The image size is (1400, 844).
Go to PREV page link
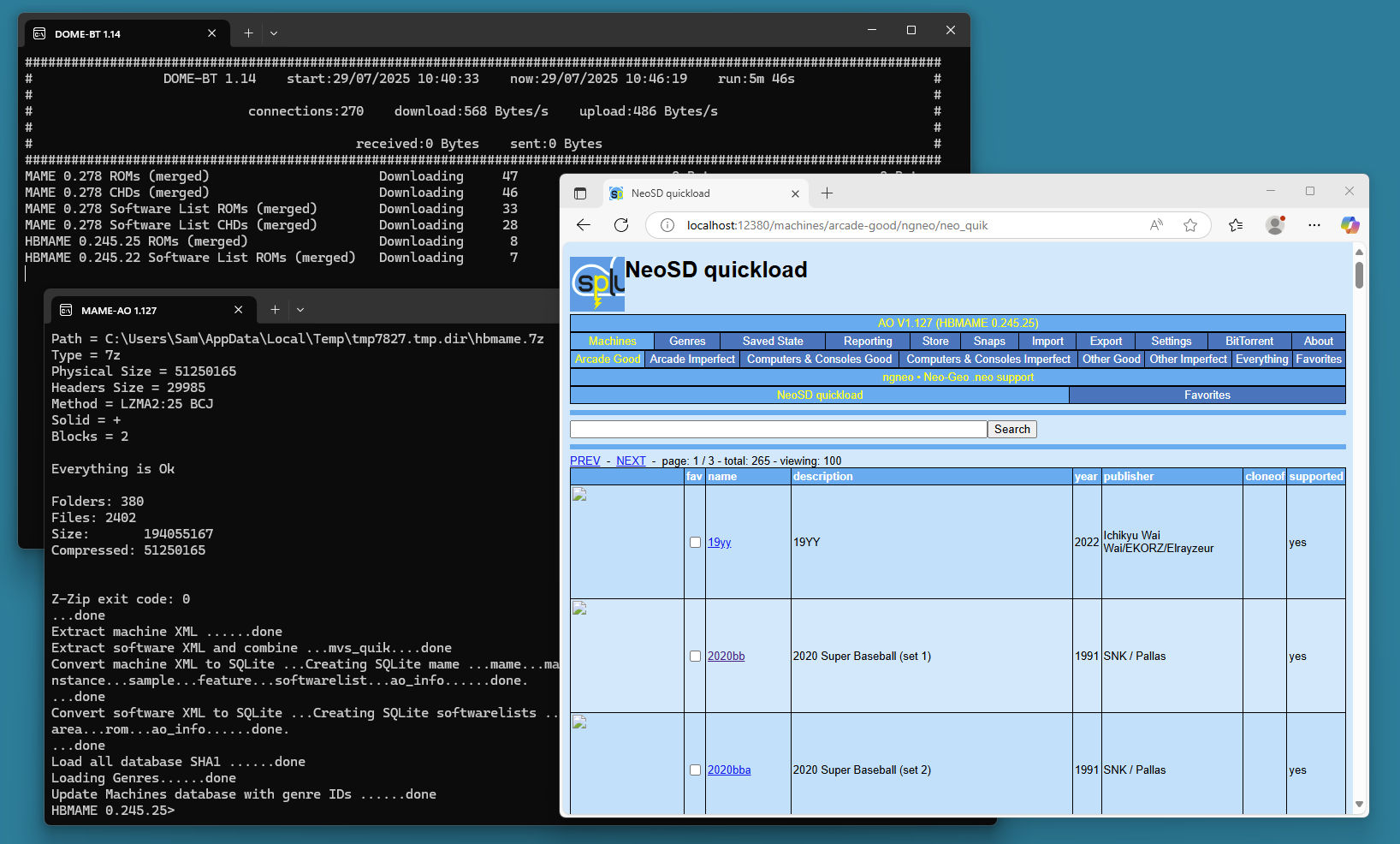point(585,461)
